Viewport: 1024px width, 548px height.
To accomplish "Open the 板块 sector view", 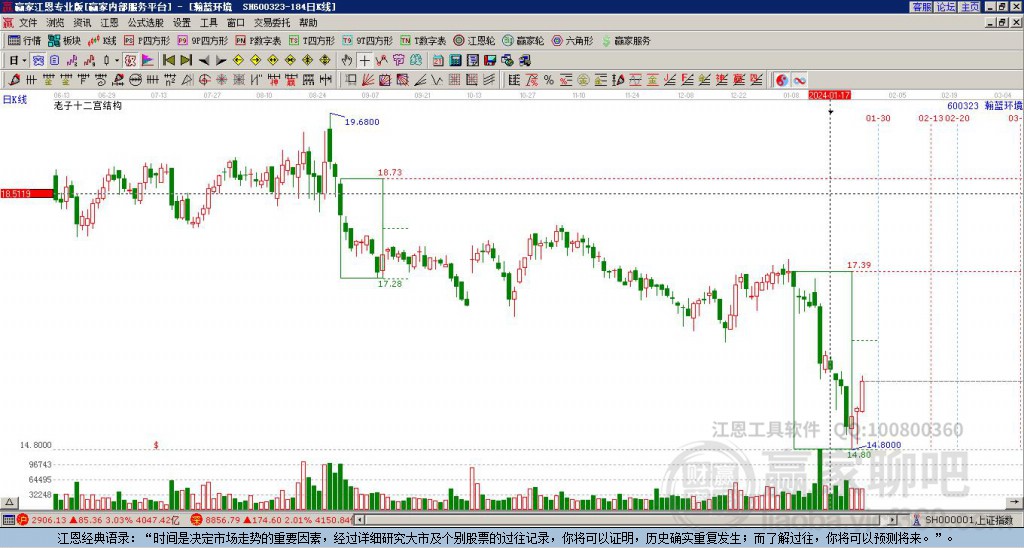I will coord(65,40).
